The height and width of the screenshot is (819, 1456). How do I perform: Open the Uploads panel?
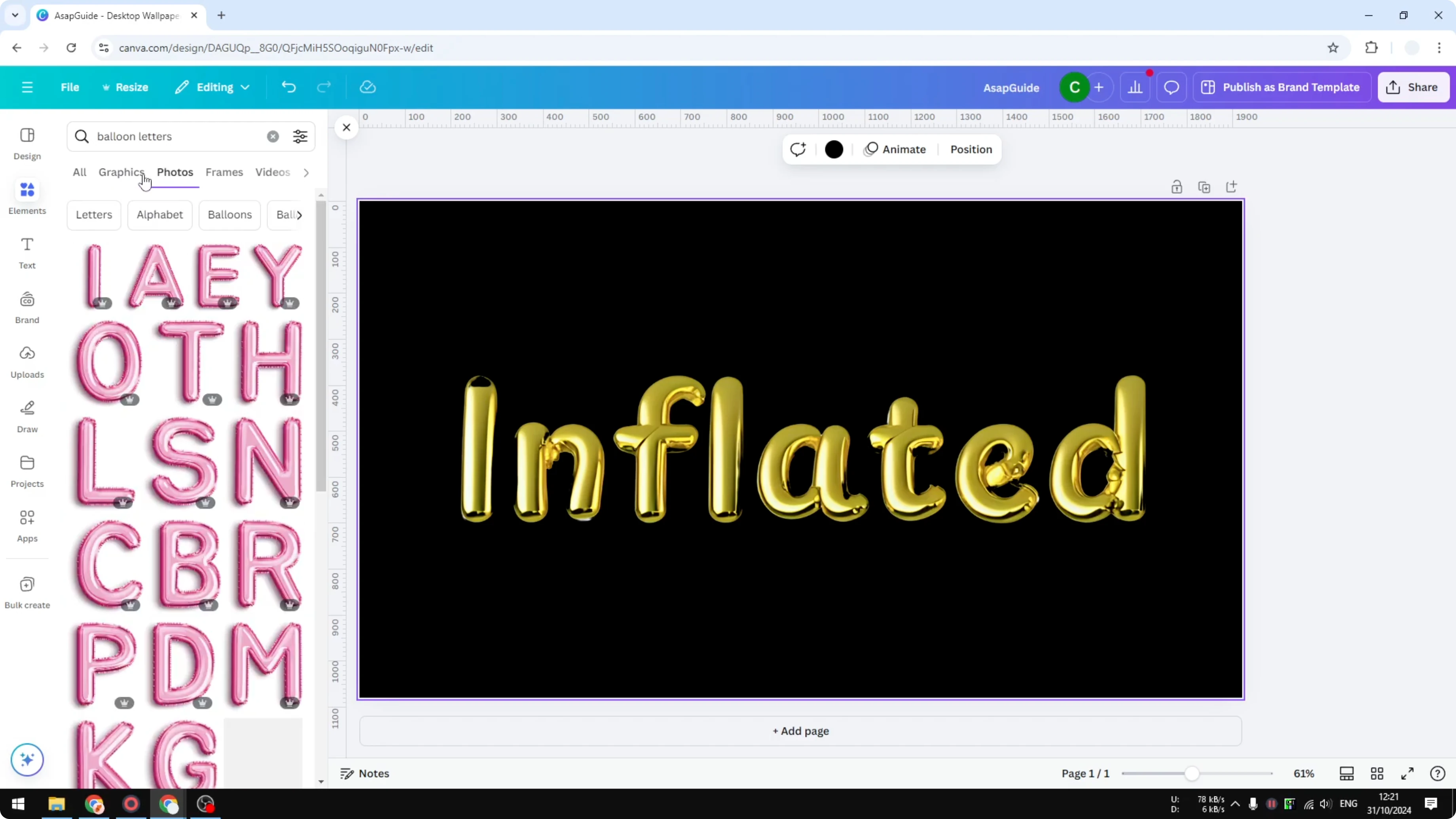pyautogui.click(x=27, y=360)
